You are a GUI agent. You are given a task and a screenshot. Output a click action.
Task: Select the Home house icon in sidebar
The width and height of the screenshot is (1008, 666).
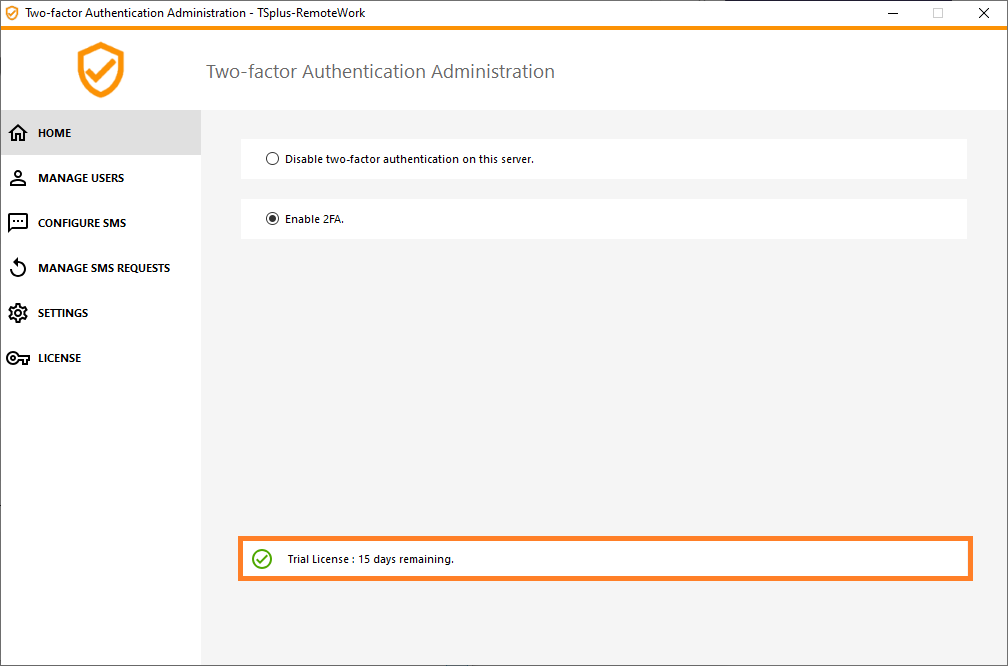click(x=18, y=132)
